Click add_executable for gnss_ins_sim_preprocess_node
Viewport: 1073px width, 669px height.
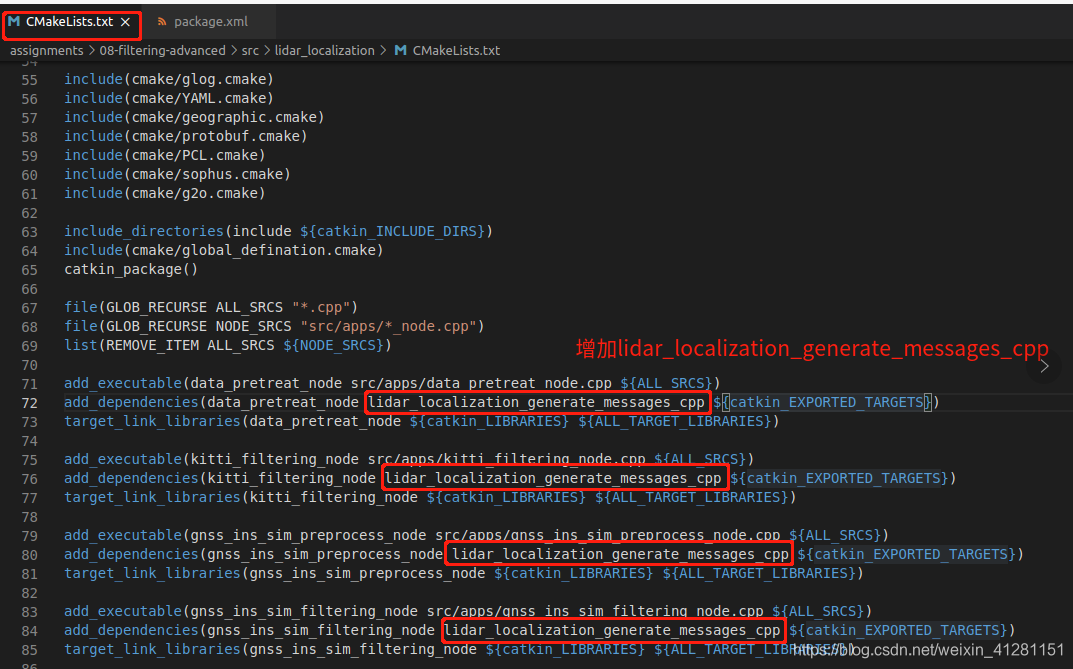tap(476, 535)
